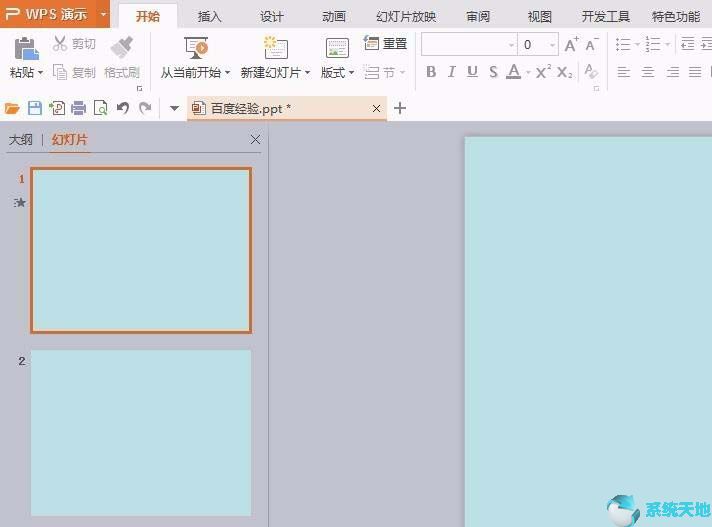Click the clear formatting eraser icon

(x=591, y=71)
